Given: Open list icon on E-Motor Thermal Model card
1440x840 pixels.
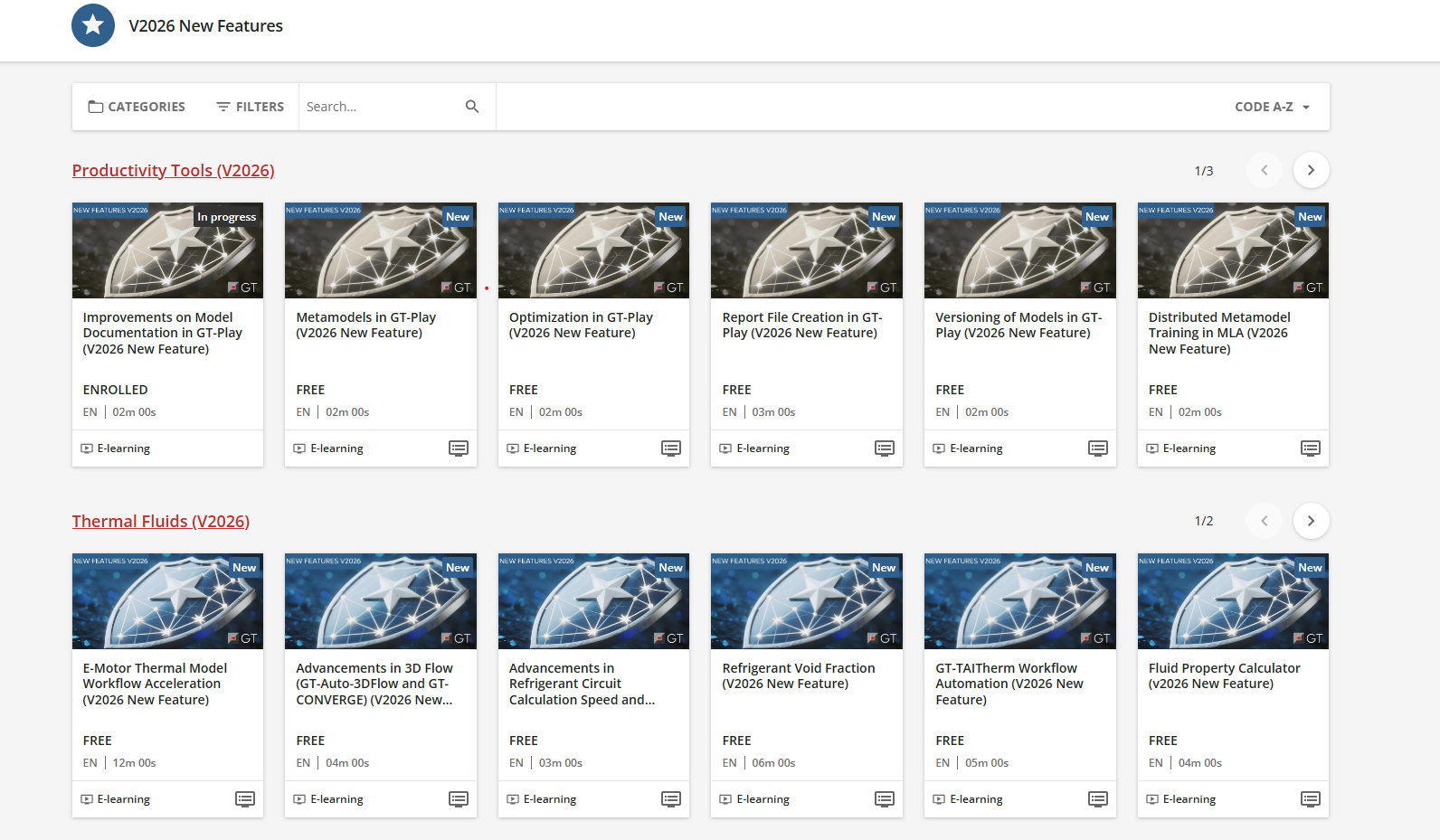Looking at the screenshot, I should [245, 799].
